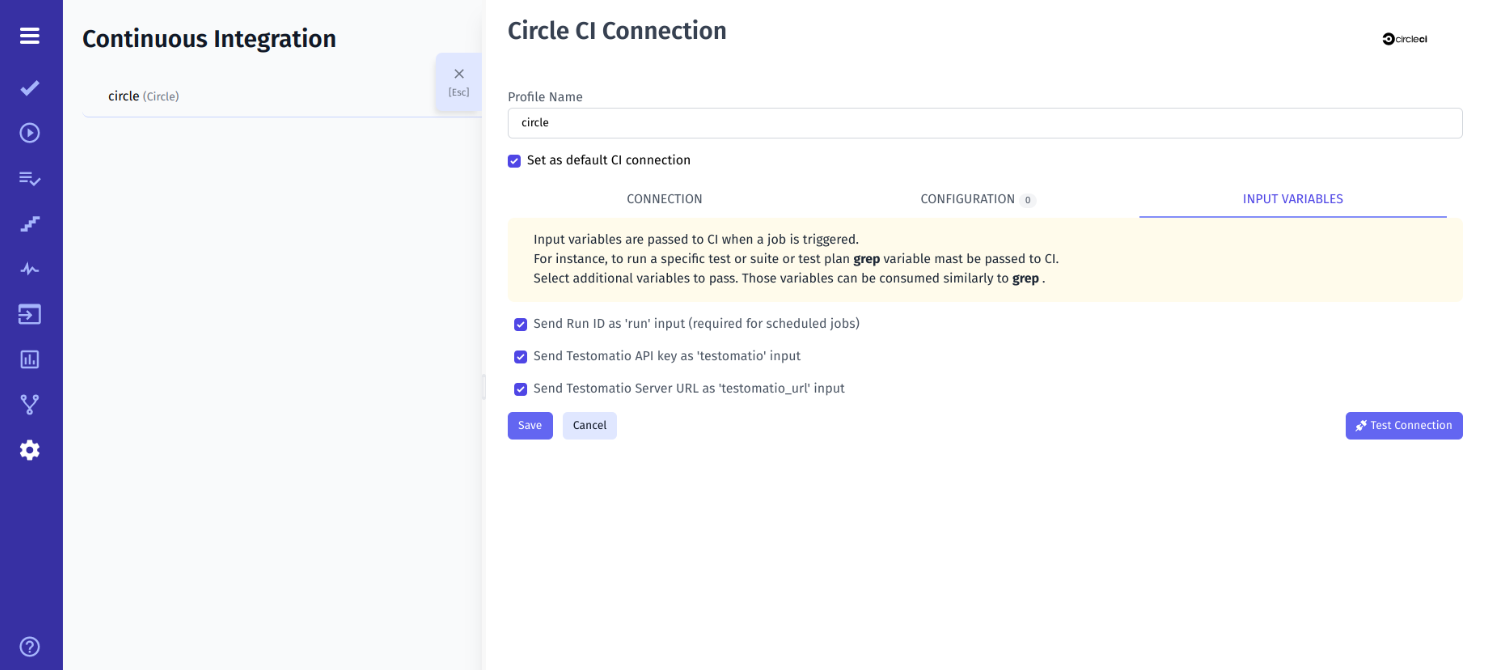Run Test Connection for CircleCI
This screenshot has height=670, width=1488.
point(1404,425)
